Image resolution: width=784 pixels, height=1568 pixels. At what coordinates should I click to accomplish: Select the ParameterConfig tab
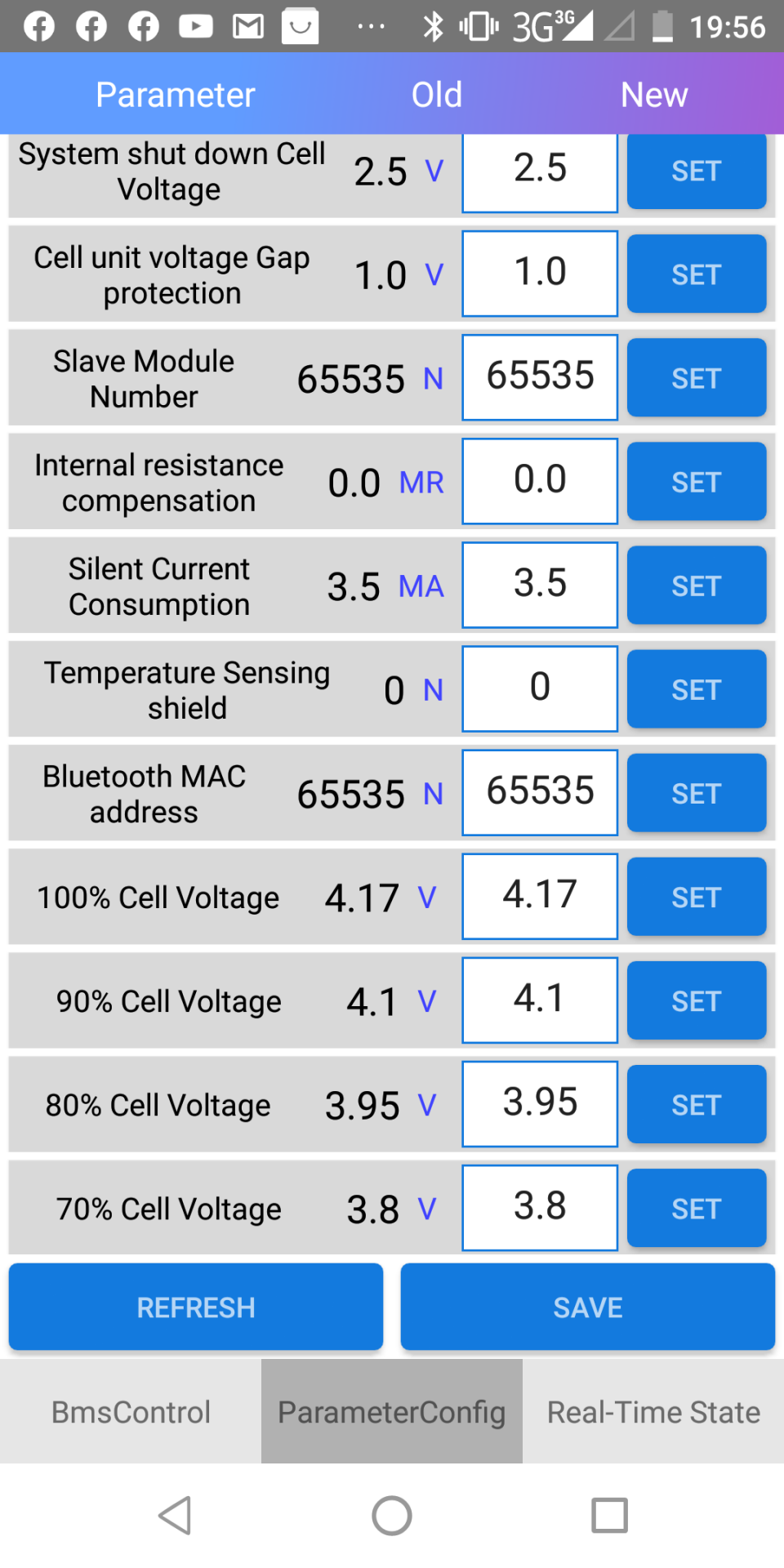[392, 1412]
